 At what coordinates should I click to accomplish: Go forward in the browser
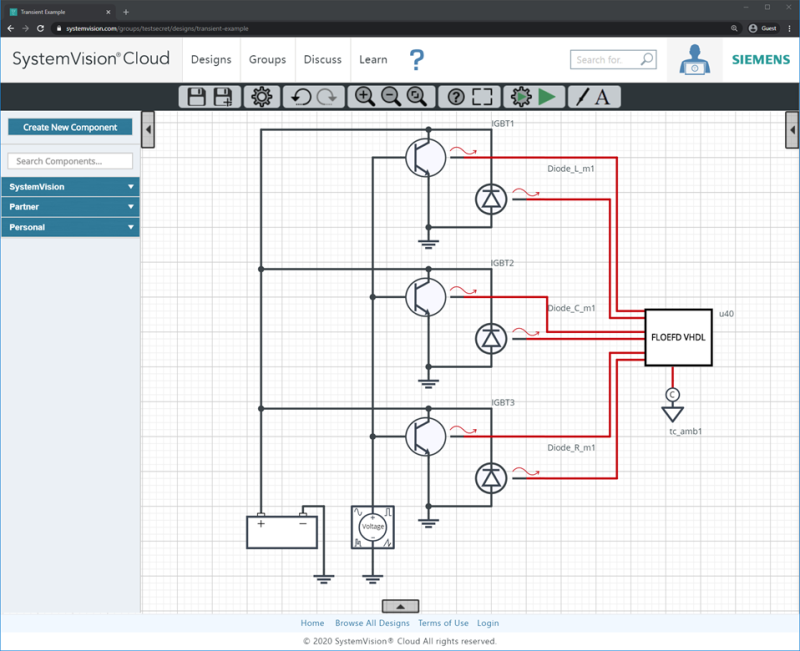(26, 29)
